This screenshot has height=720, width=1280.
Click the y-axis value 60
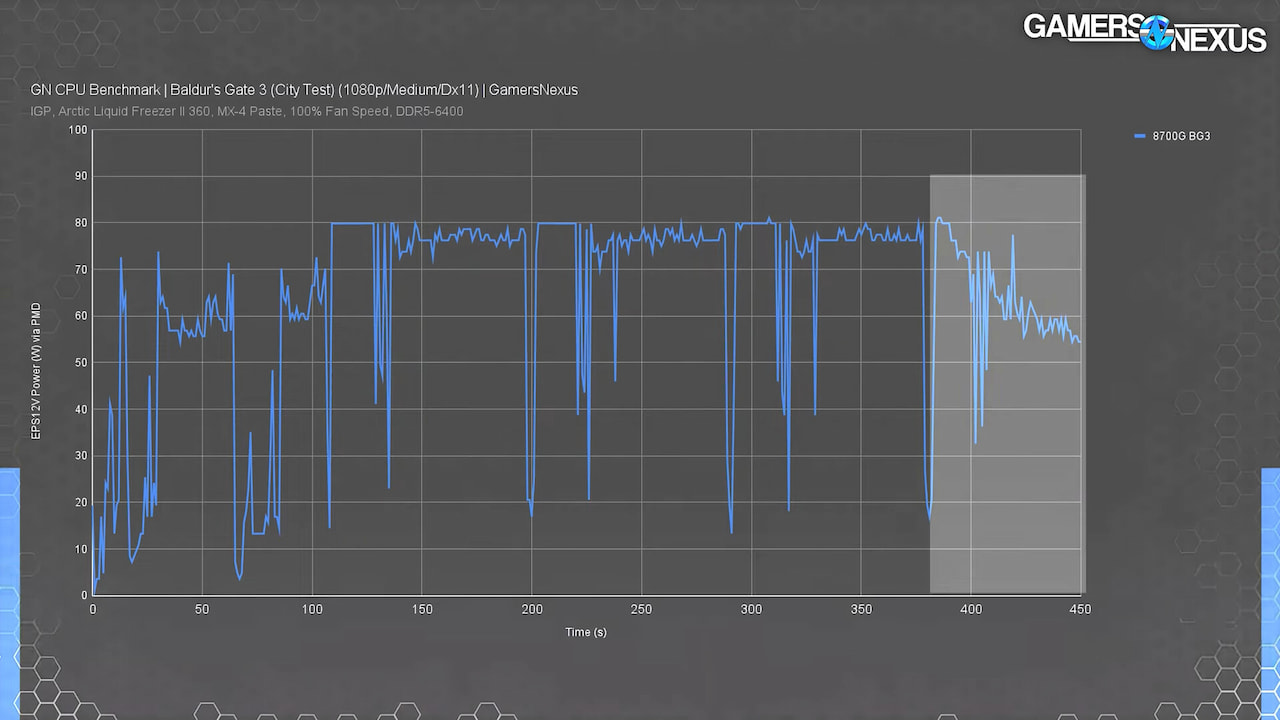80,316
